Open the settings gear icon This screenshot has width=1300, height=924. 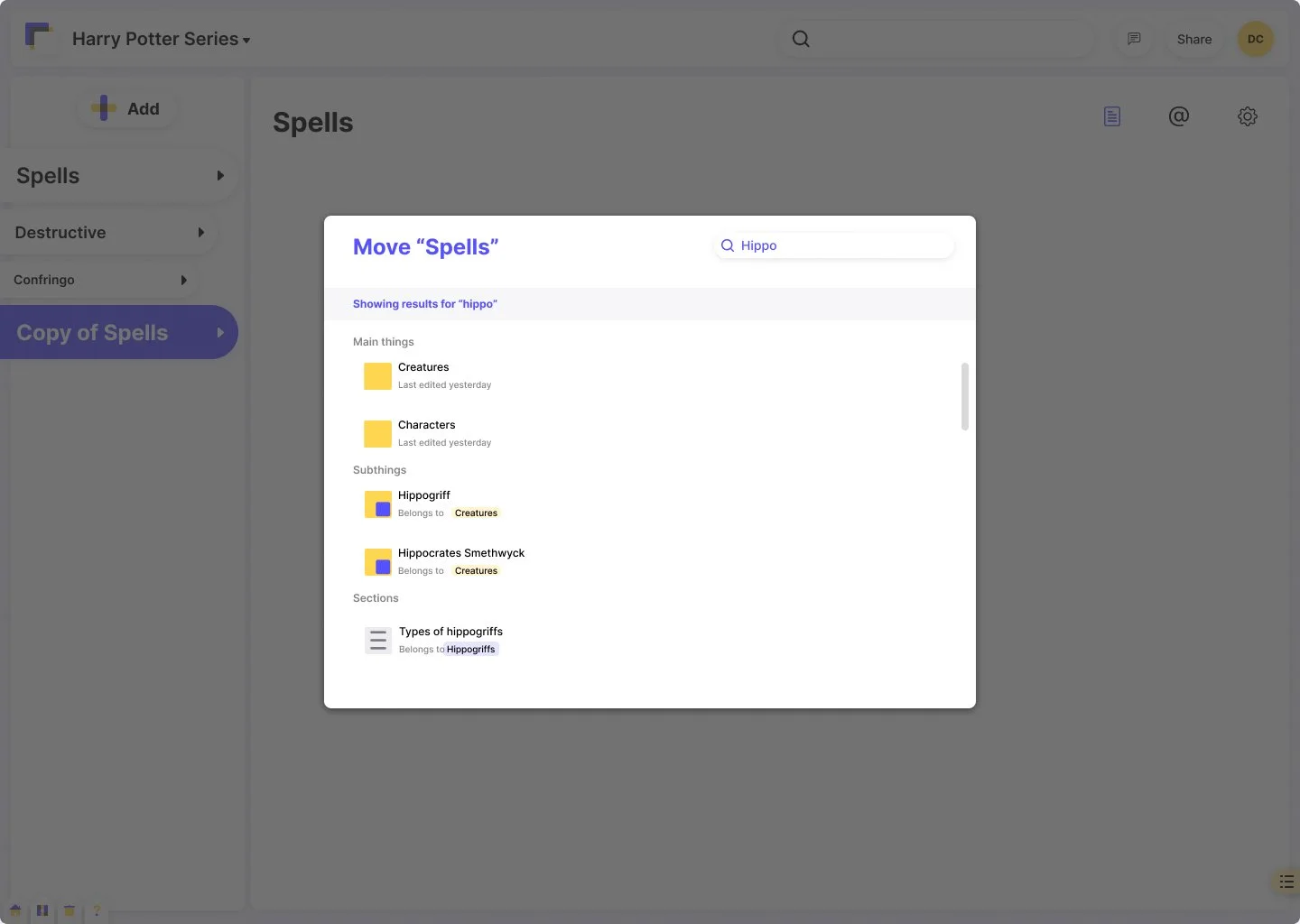[x=1248, y=116]
